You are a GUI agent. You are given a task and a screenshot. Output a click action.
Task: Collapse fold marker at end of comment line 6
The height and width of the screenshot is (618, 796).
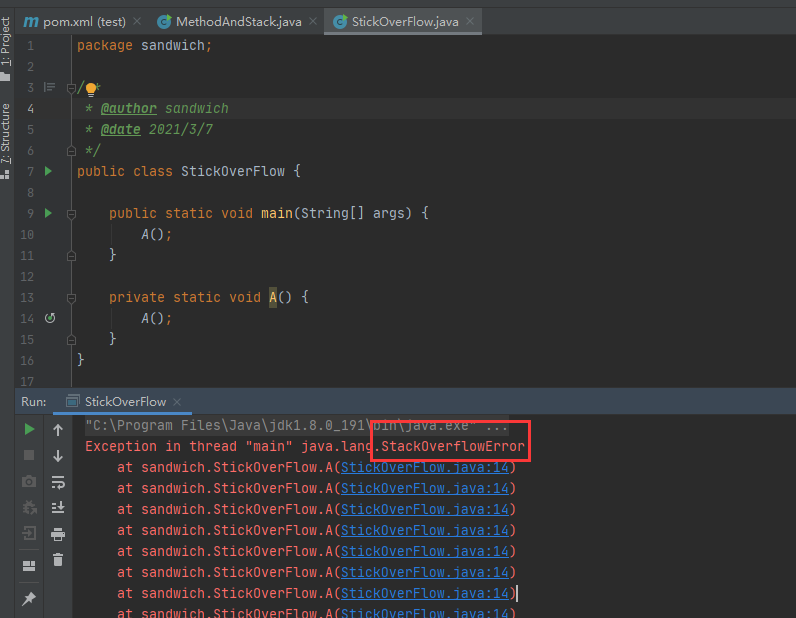(71, 151)
